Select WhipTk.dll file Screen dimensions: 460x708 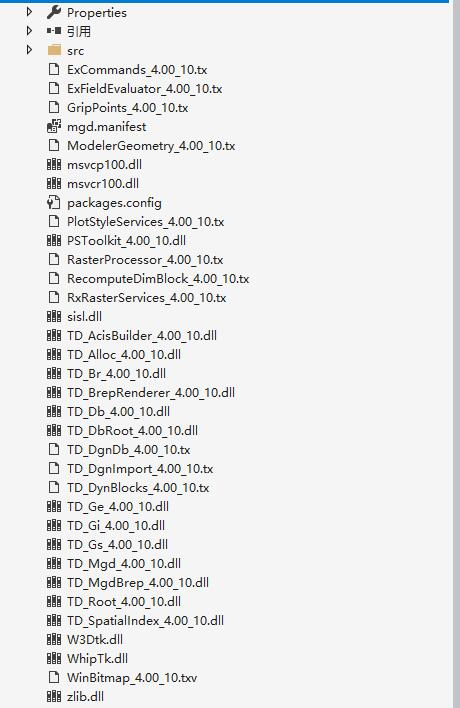98,658
